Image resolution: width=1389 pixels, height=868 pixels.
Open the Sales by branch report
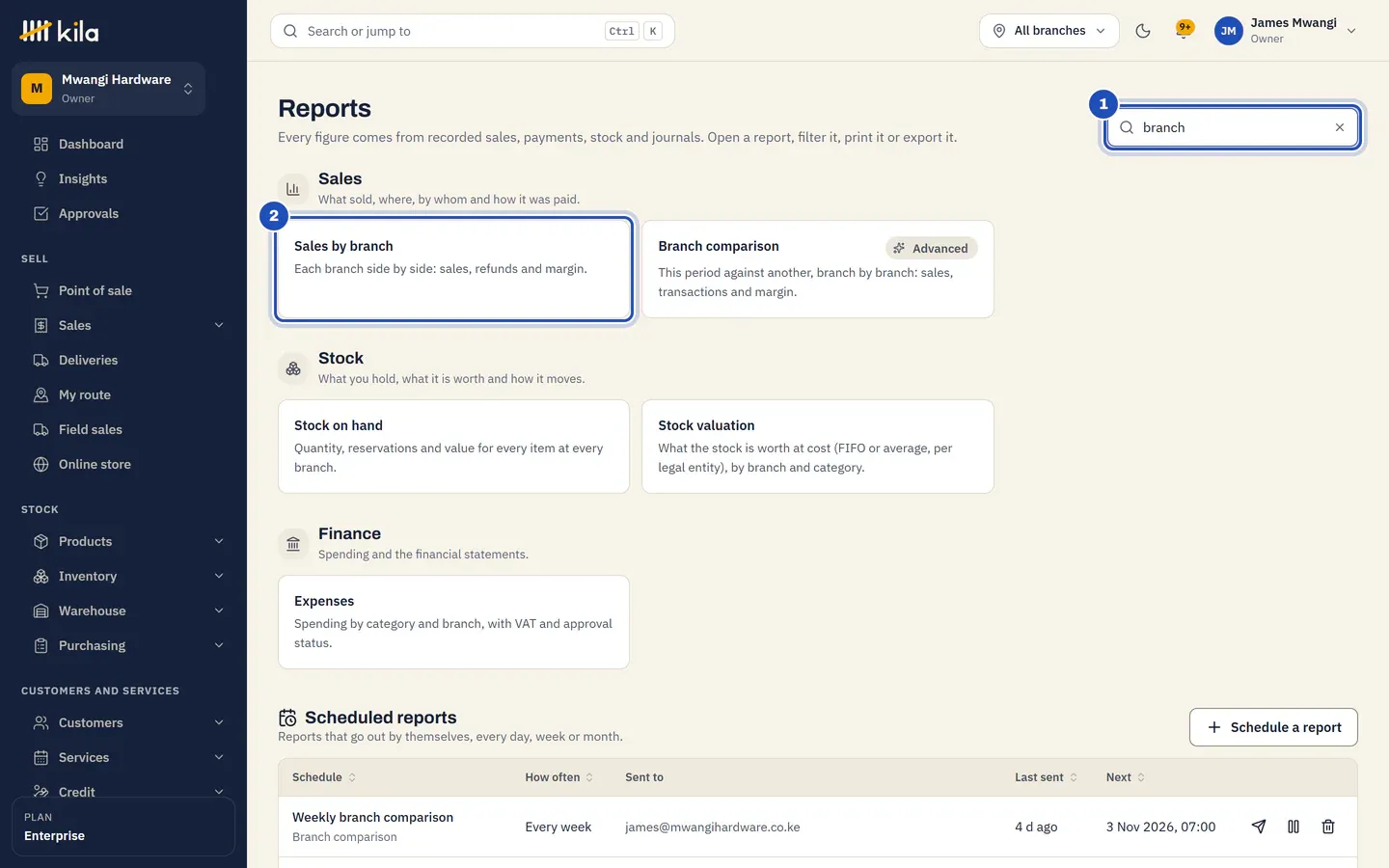pos(453,269)
